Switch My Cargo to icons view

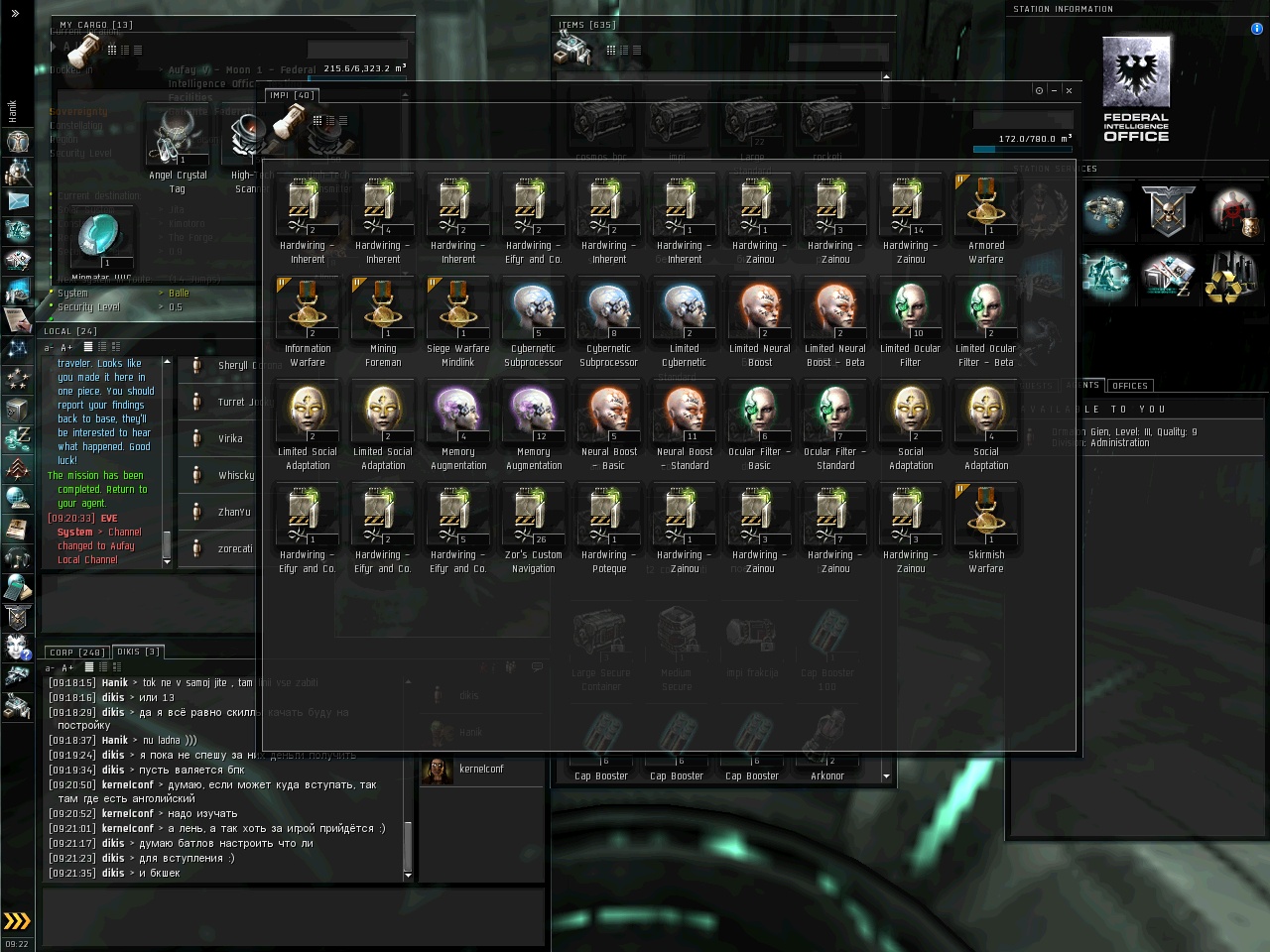(x=112, y=50)
